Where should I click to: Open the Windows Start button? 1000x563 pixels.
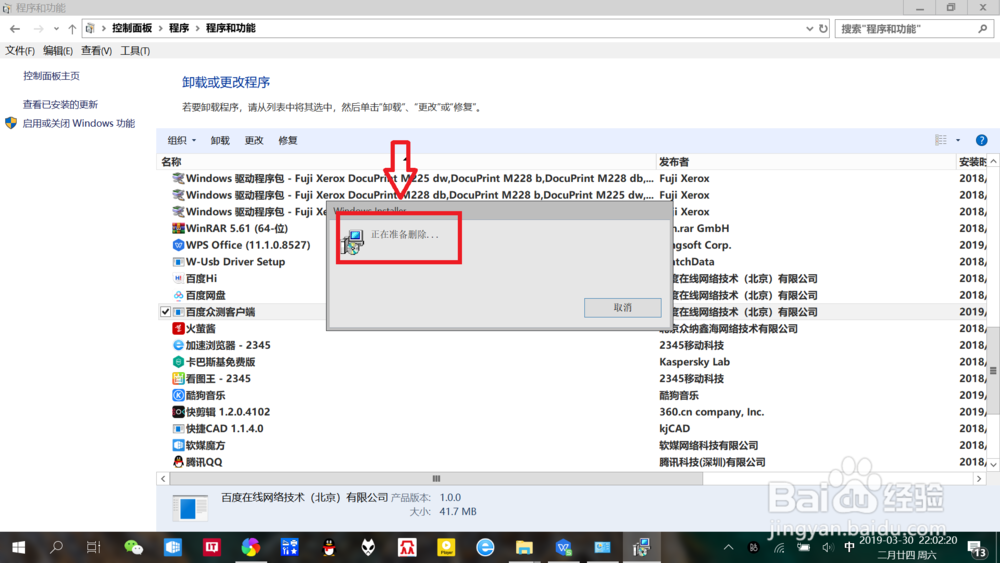coord(18,547)
